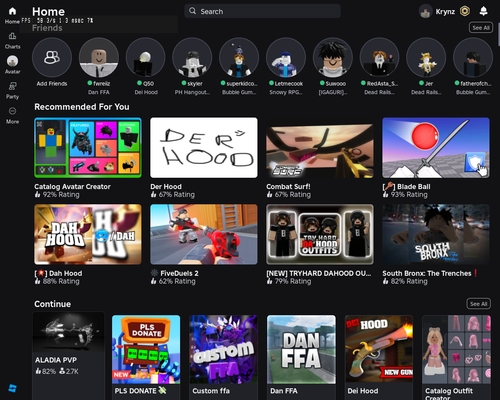Open the Der Hood game thumbnail
Viewport: 500px width, 400px height.
tap(204, 148)
